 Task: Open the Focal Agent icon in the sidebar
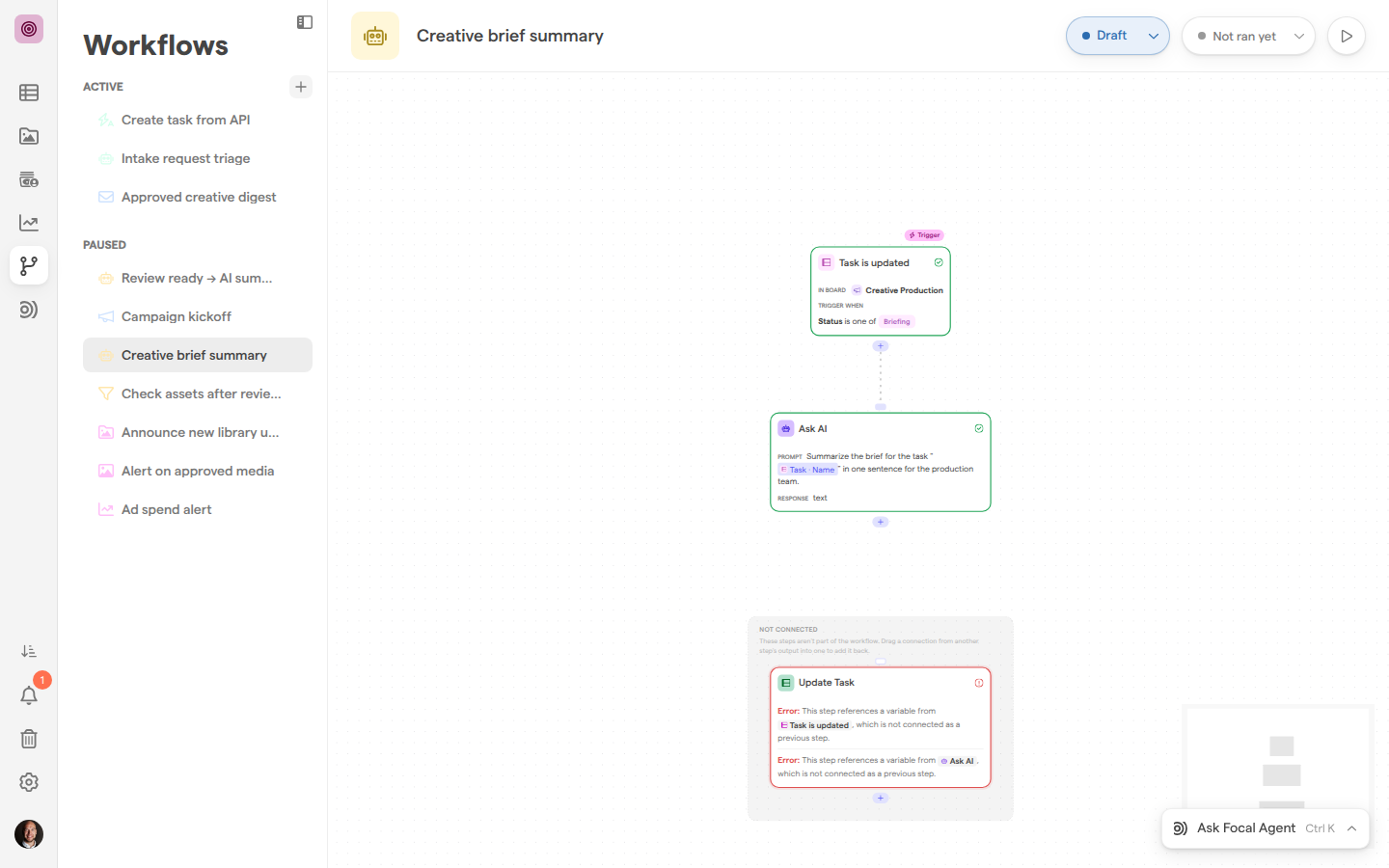pos(29,310)
